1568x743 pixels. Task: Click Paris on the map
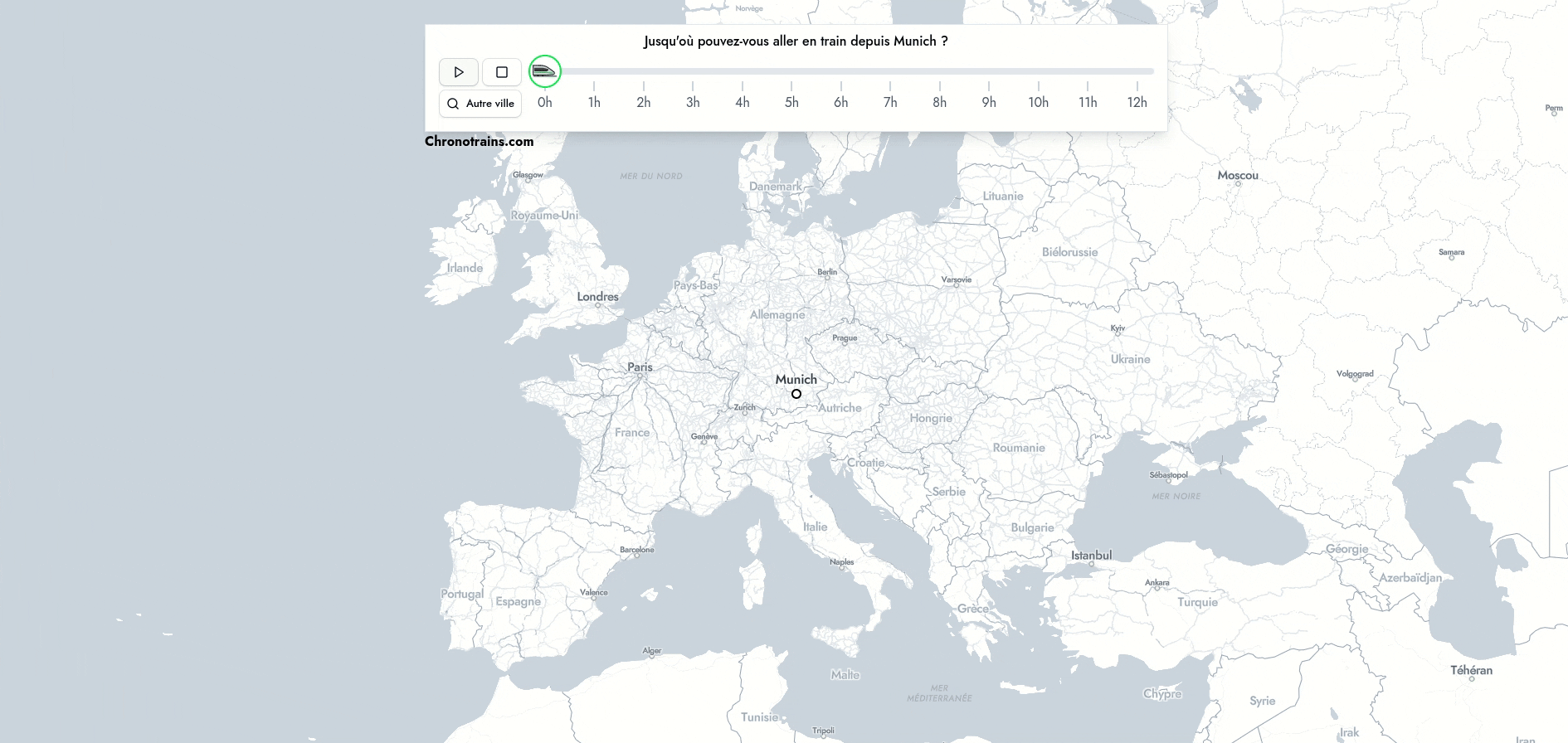click(x=640, y=367)
